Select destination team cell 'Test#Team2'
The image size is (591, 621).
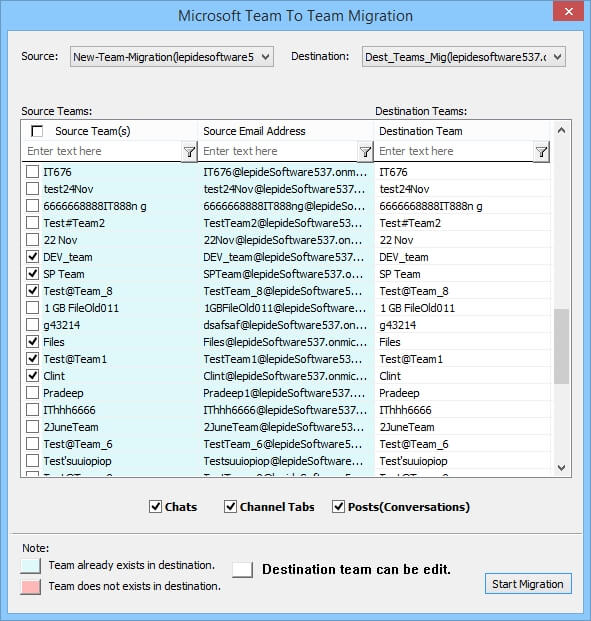tap(462, 223)
